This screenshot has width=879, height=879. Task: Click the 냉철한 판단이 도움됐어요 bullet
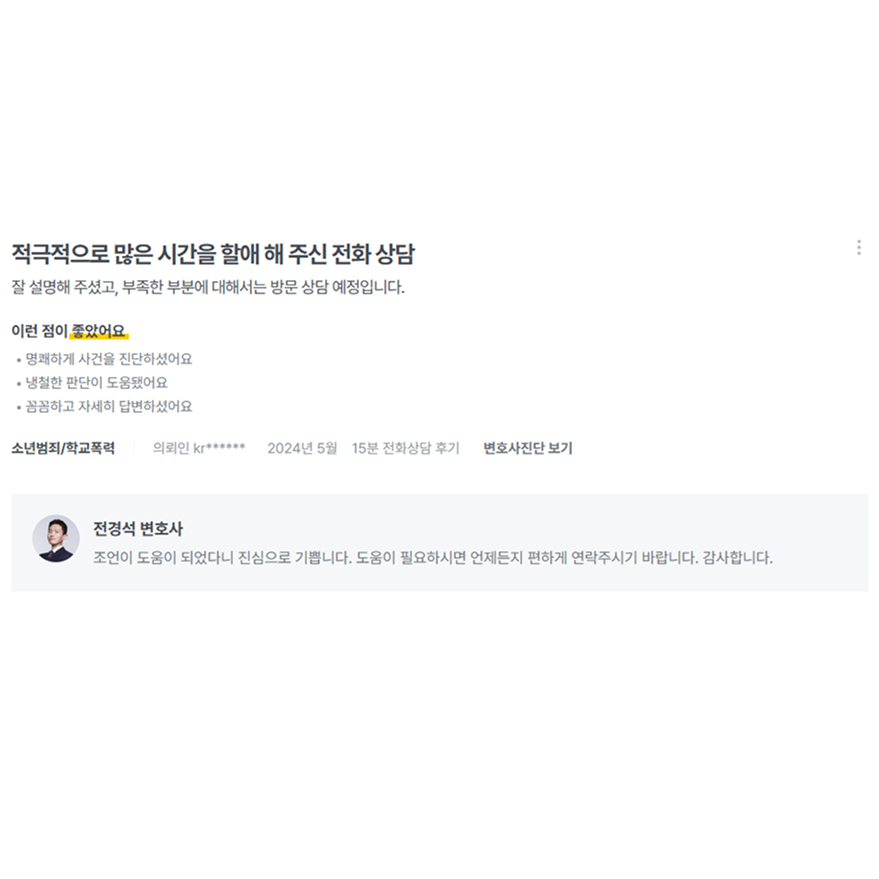96,382
